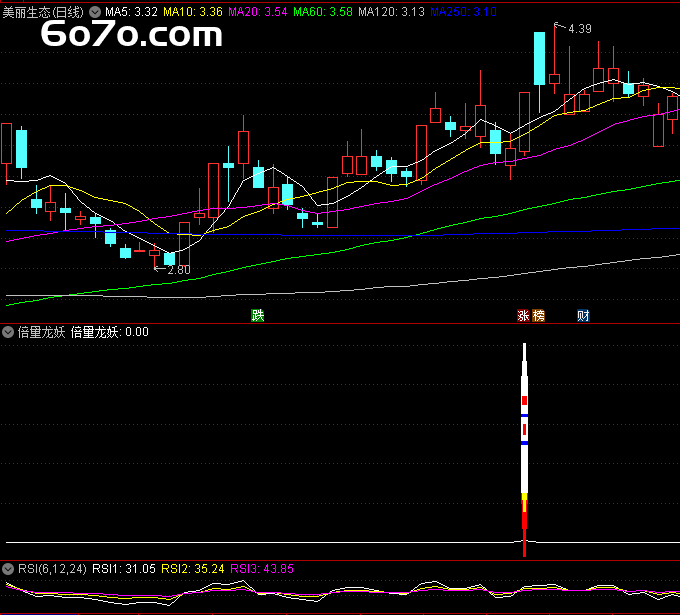Image resolution: width=680 pixels, height=615 pixels.
Task: Click the magenta RSI3: 43.85 value
Action: click(262, 569)
